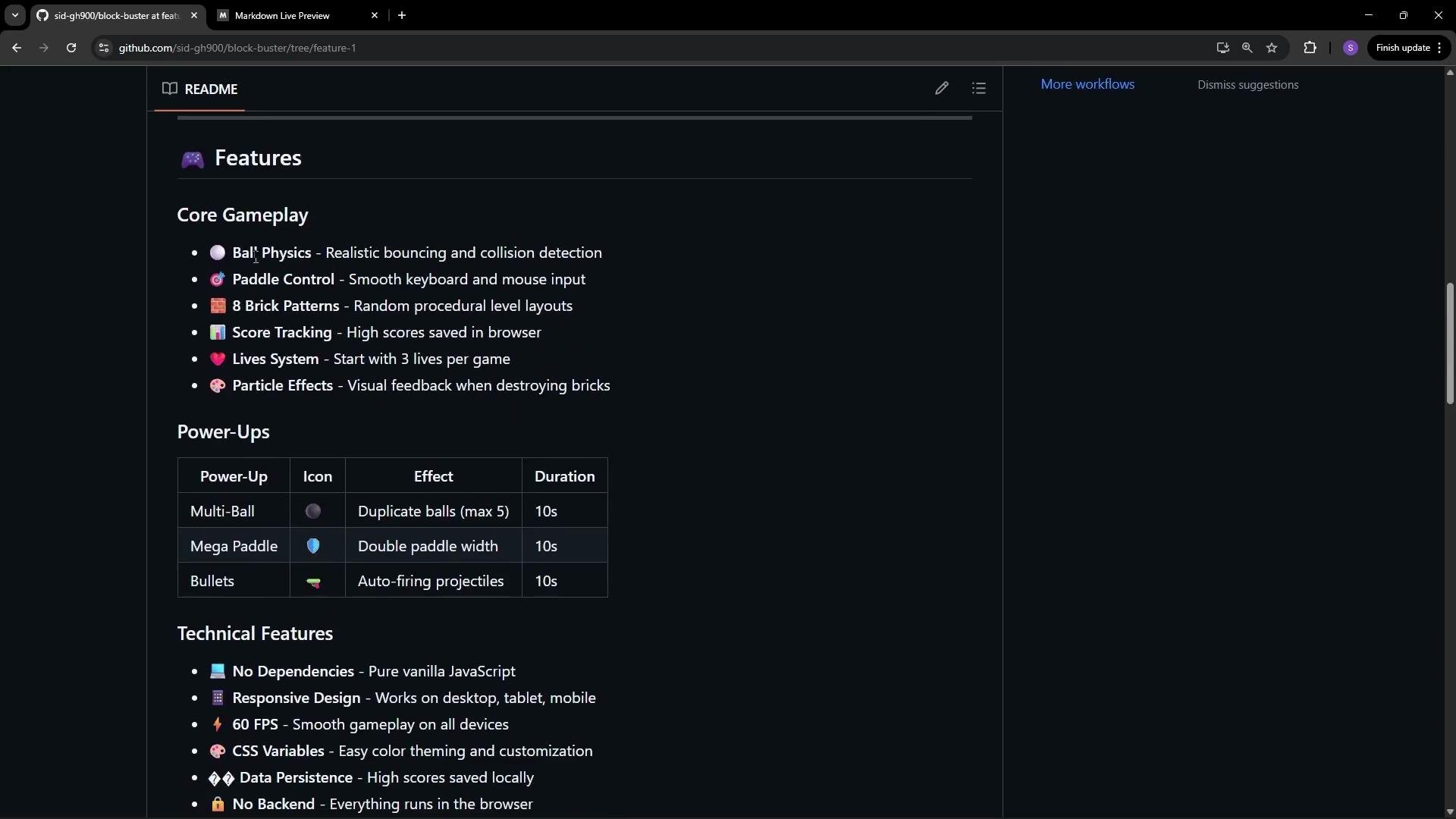This screenshot has height=819, width=1456.
Task: Click the No Backend bullet text
Action: [x=382, y=804]
